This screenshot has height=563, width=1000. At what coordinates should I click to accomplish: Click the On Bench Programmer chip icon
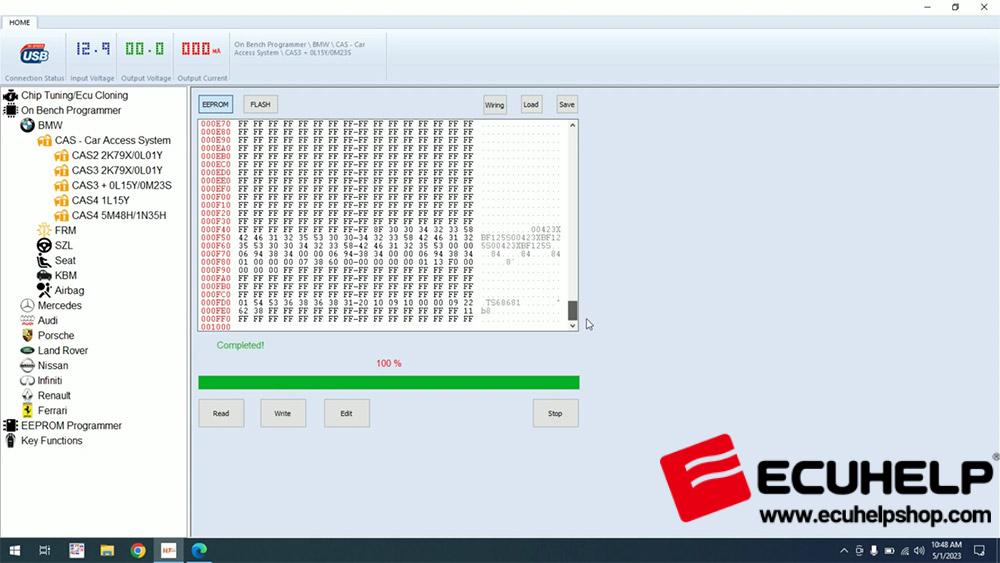[10, 110]
